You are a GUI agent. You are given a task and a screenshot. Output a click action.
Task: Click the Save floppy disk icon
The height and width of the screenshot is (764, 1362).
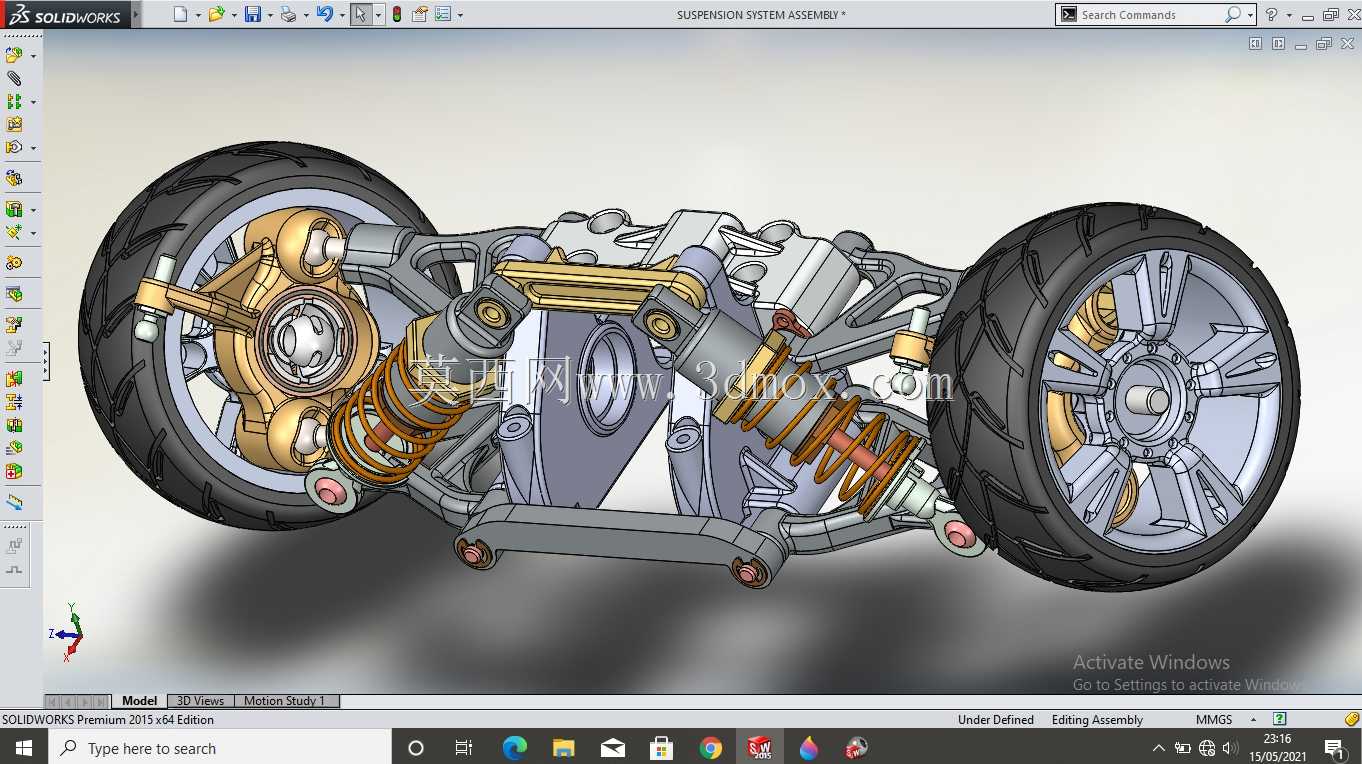(x=253, y=14)
